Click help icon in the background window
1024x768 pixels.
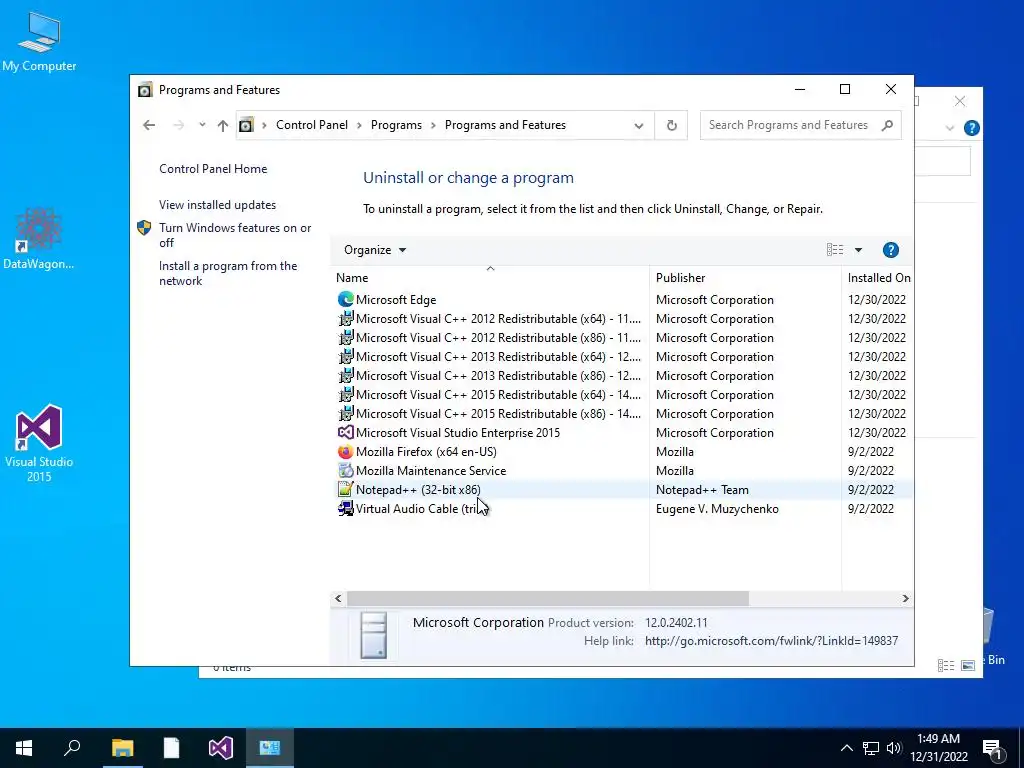point(972,128)
